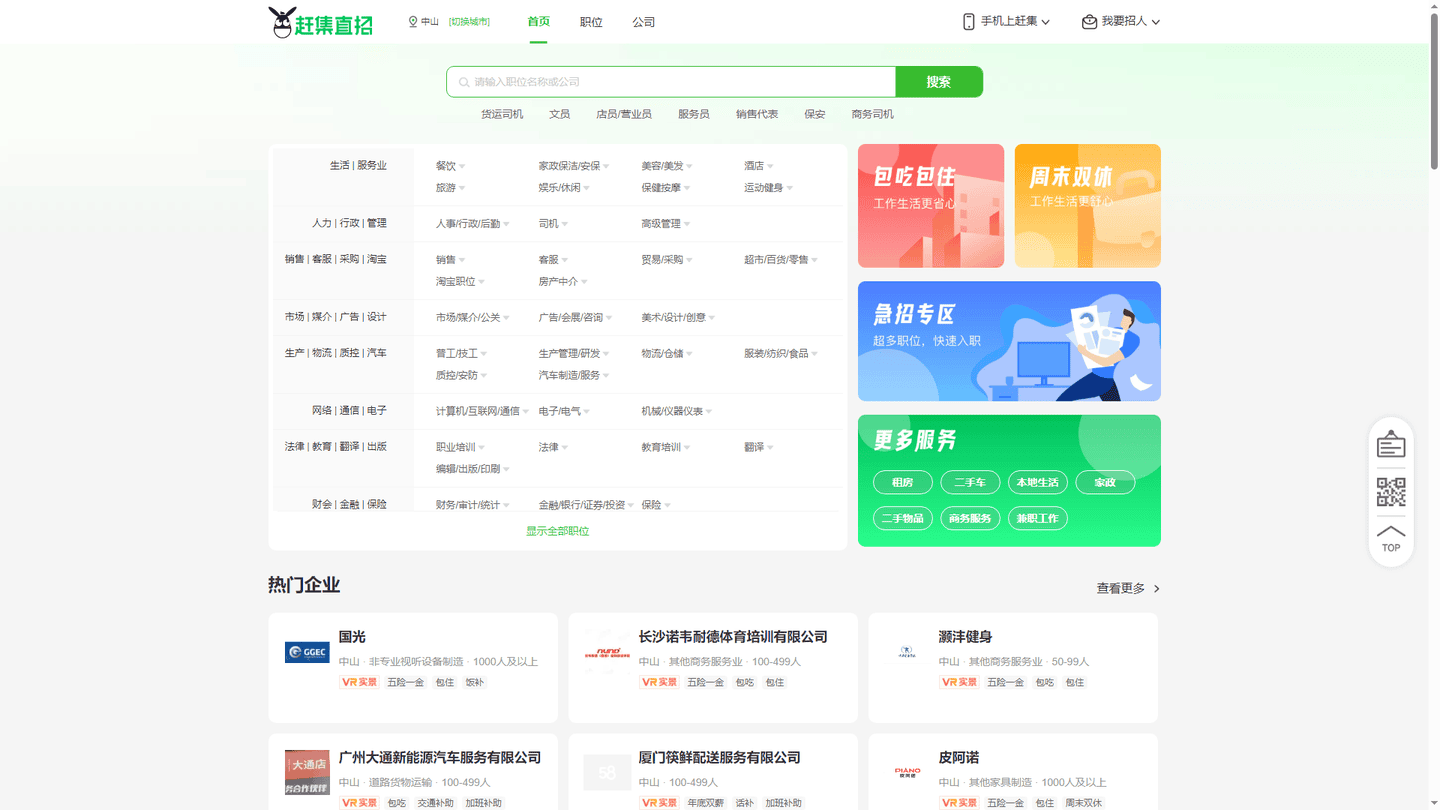Click the 本地生活 service button
The height and width of the screenshot is (810, 1440).
click(1038, 483)
